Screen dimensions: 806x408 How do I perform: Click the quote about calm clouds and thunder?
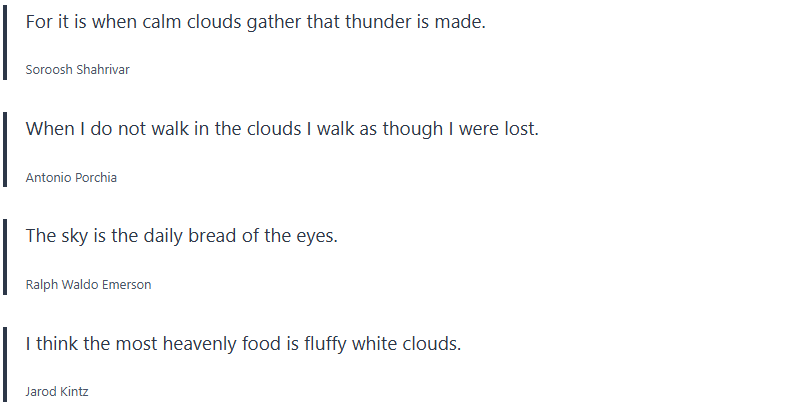click(x=255, y=22)
